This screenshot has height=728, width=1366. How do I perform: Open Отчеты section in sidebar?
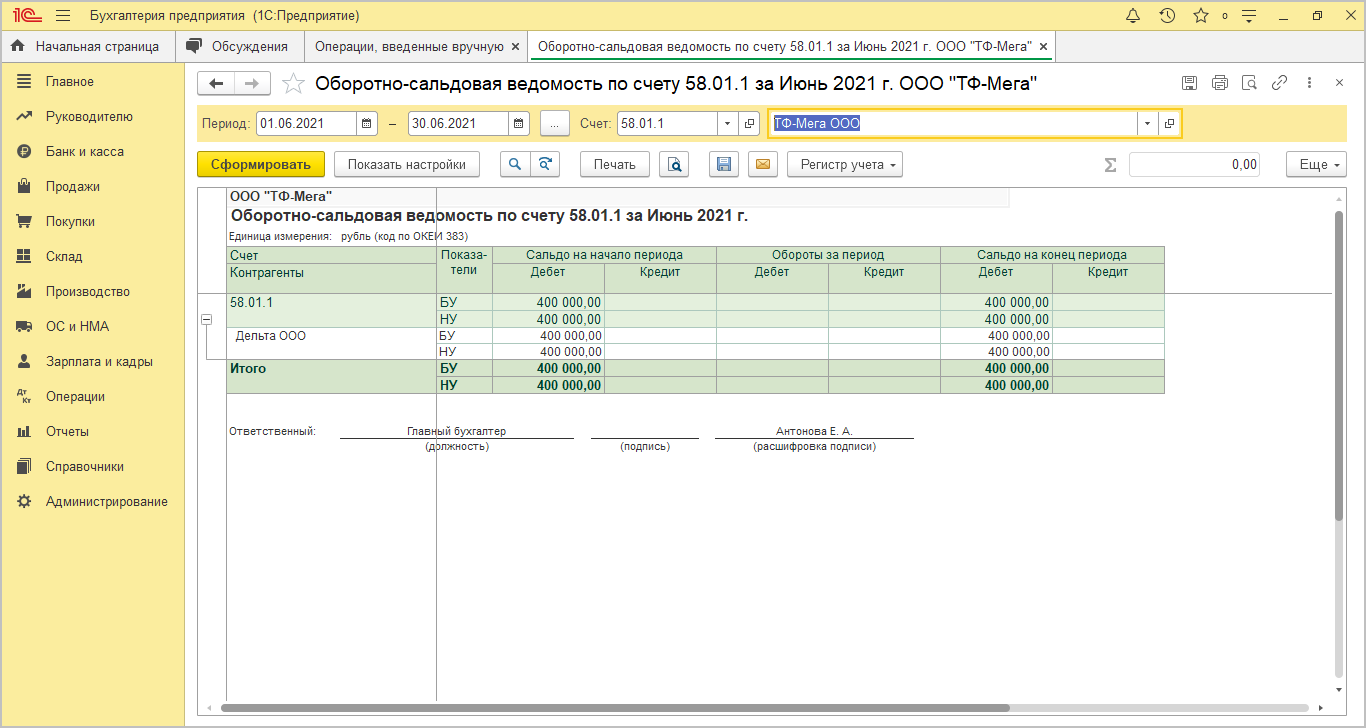pos(92,432)
